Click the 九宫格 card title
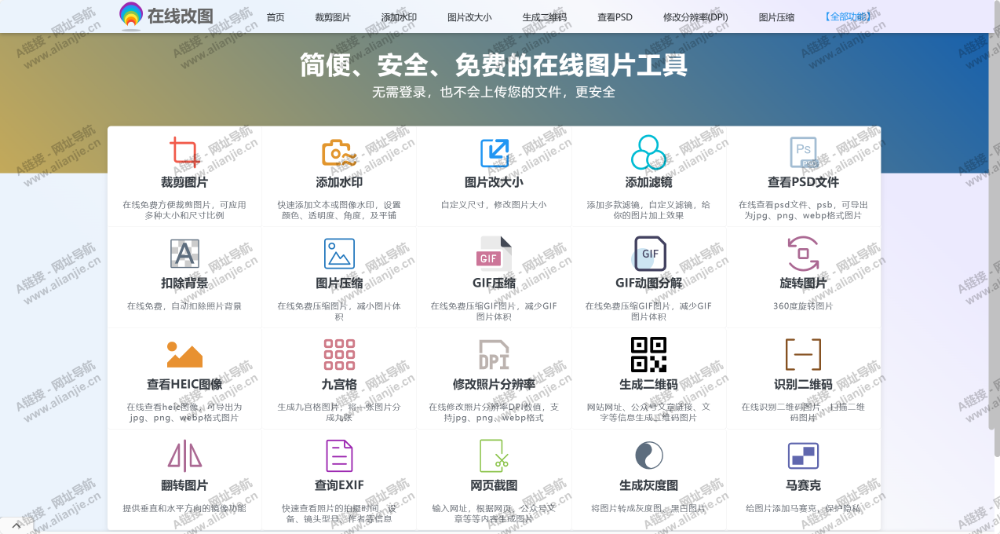This screenshot has height=534, width=1000. [339, 385]
